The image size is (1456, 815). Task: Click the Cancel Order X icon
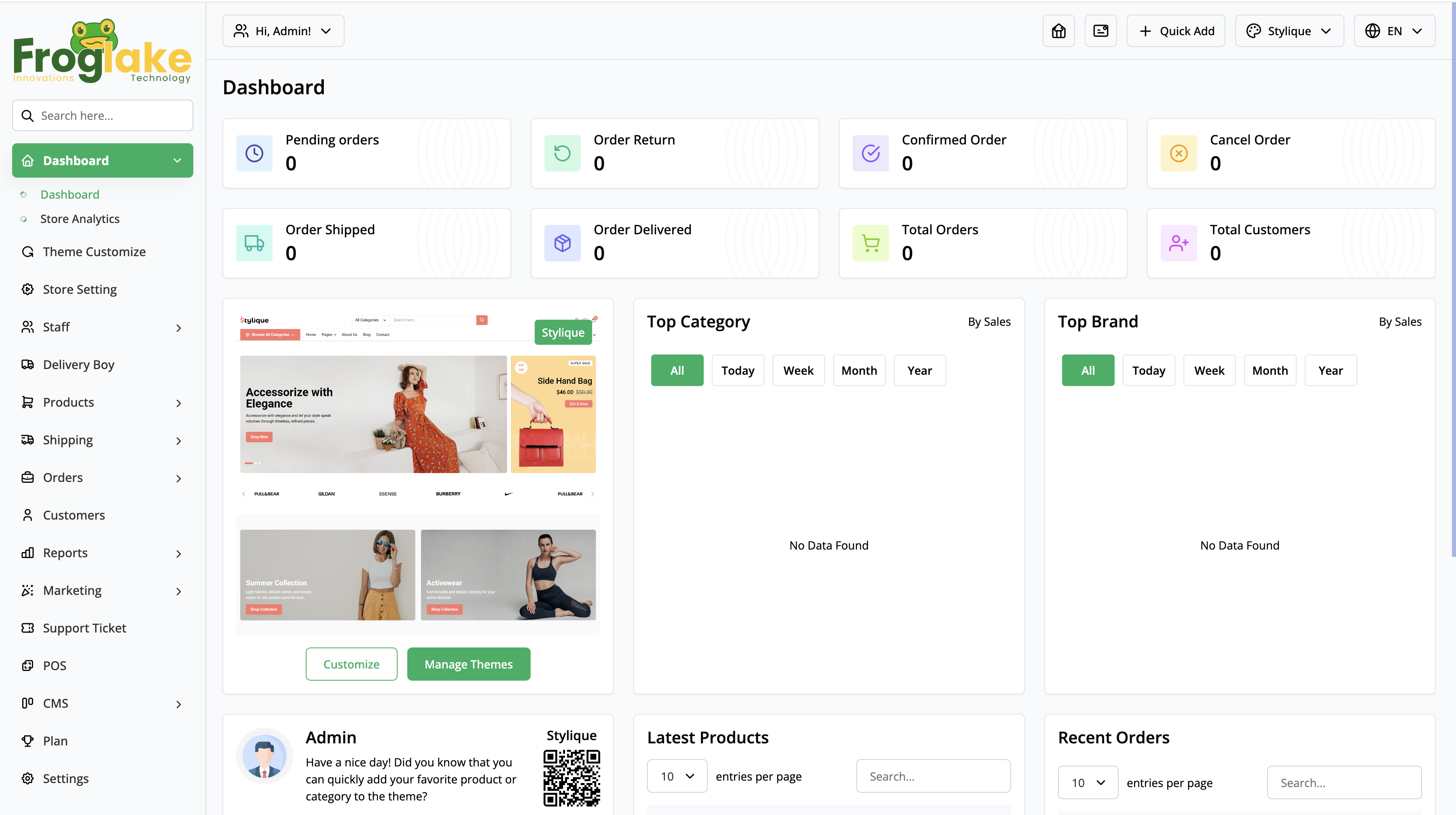coord(1179,153)
